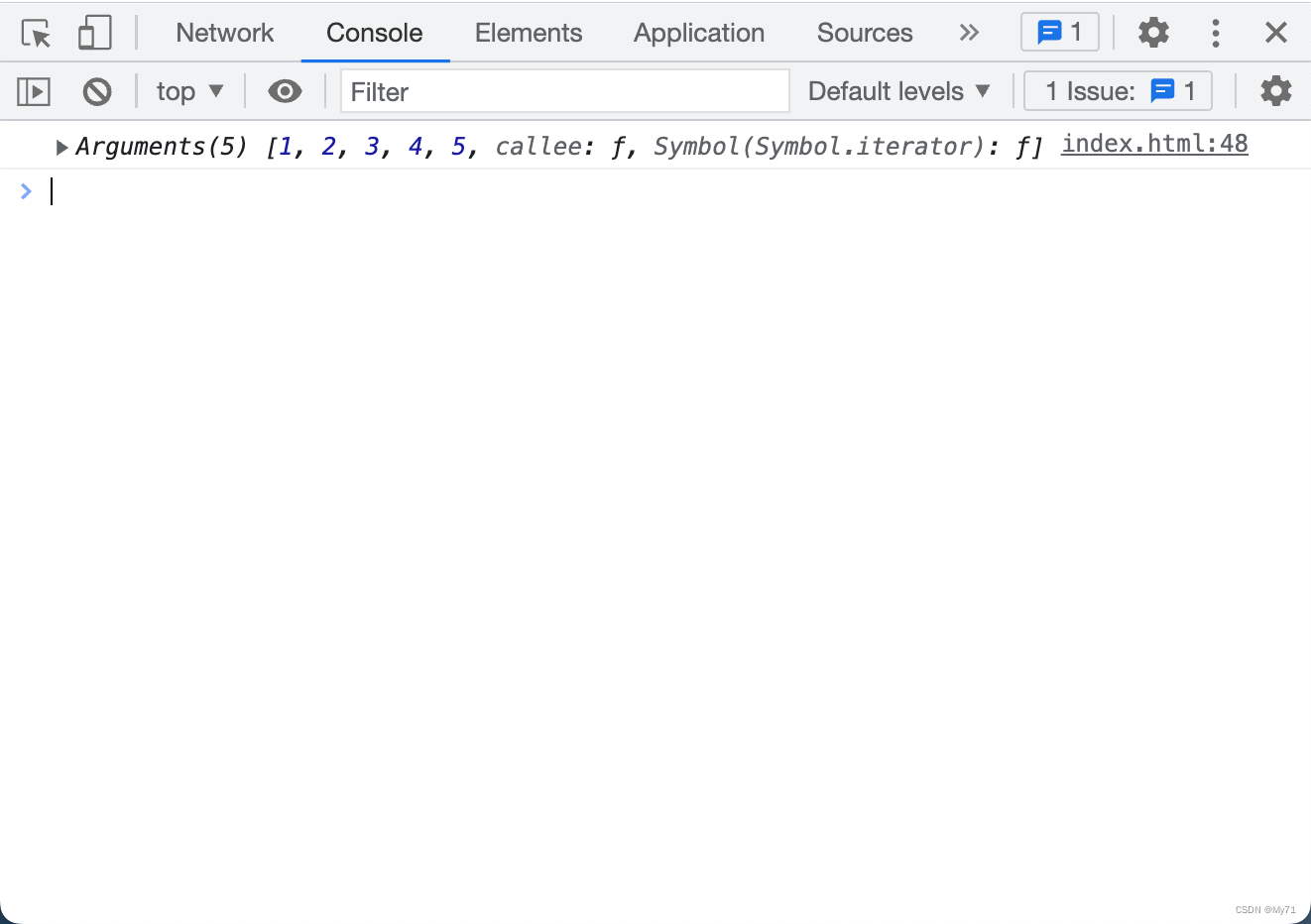
Task: Clear the console output
Action: click(x=96, y=92)
